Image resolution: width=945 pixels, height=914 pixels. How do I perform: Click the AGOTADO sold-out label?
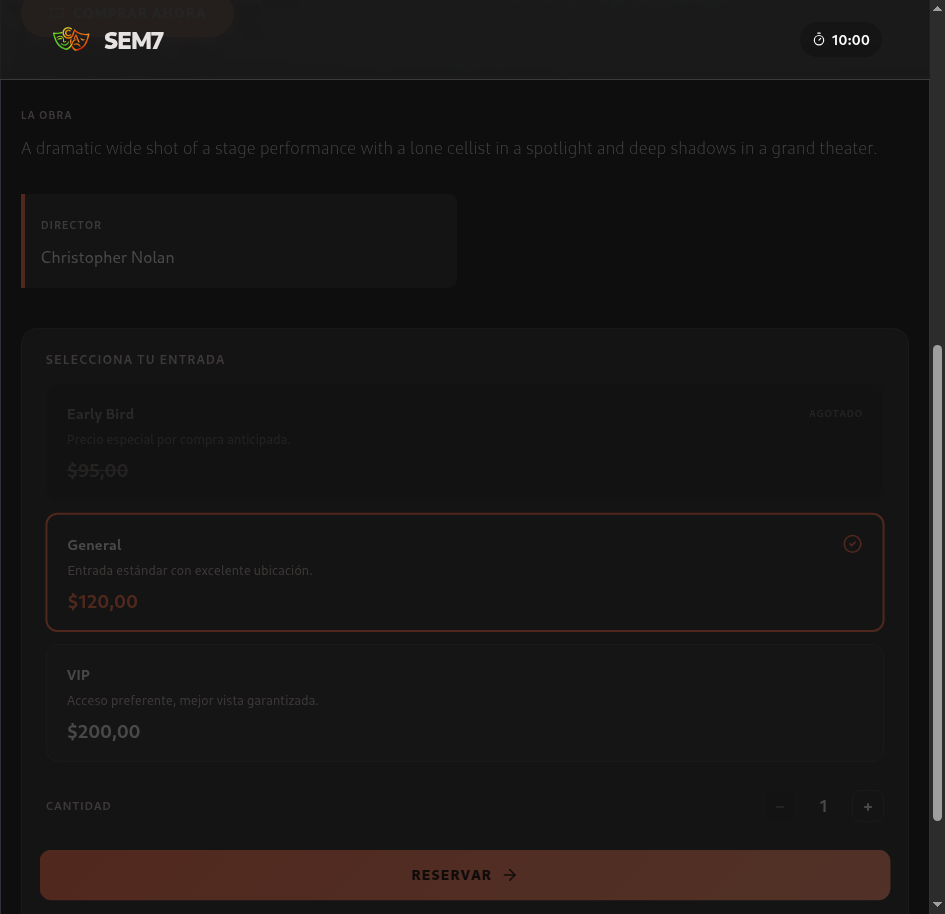835,414
